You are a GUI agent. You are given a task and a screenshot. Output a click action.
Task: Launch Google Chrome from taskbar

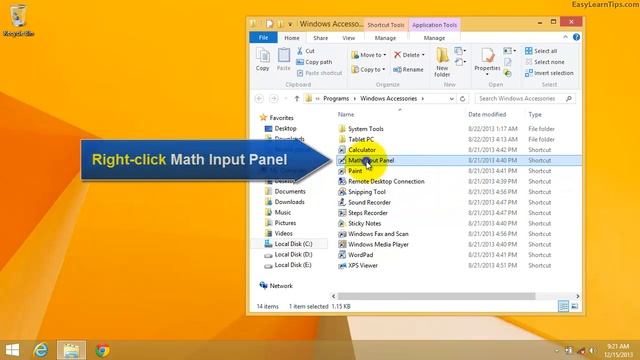(x=102, y=350)
